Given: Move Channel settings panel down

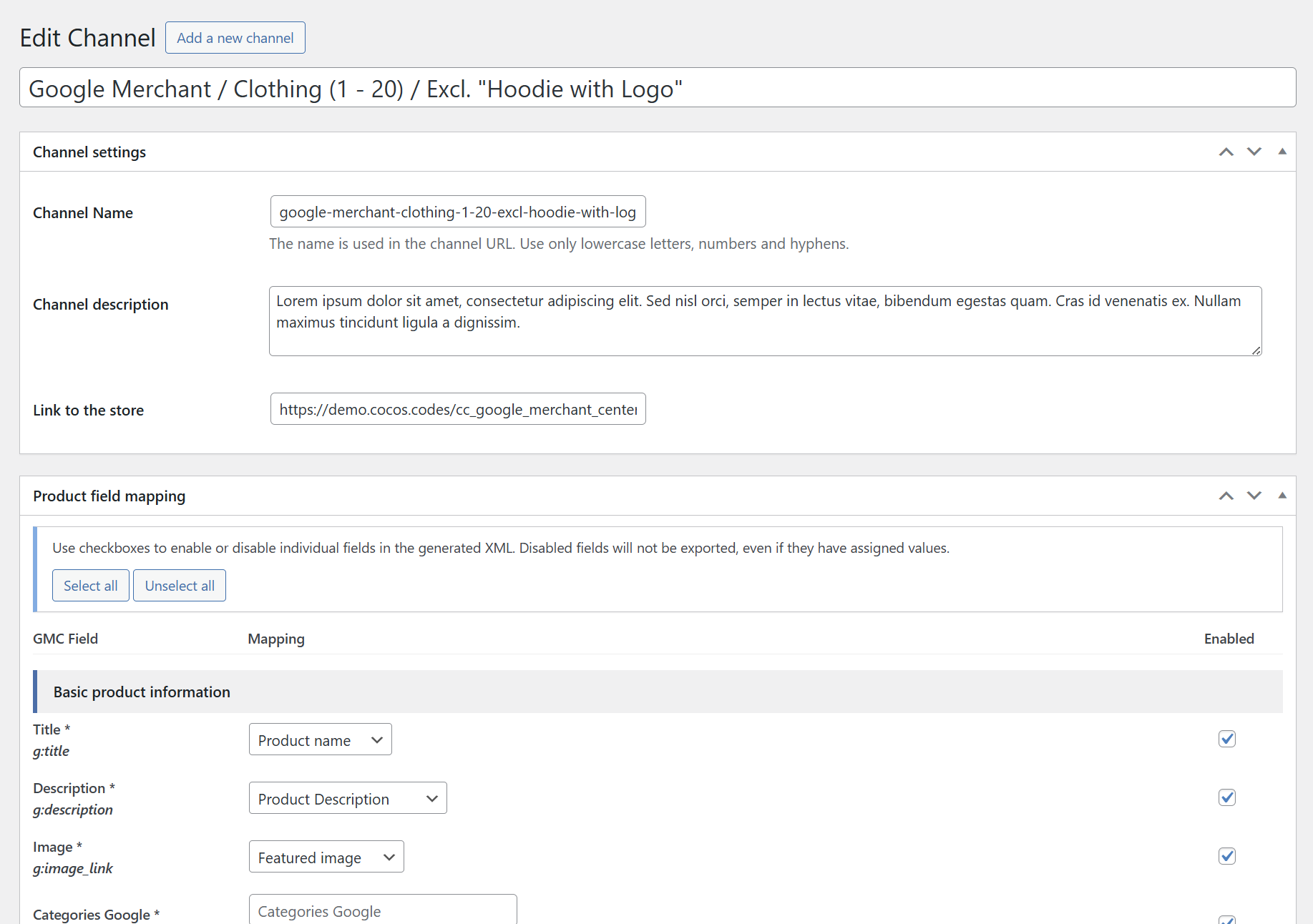Looking at the screenshot, I should [x=1254, y=152].
